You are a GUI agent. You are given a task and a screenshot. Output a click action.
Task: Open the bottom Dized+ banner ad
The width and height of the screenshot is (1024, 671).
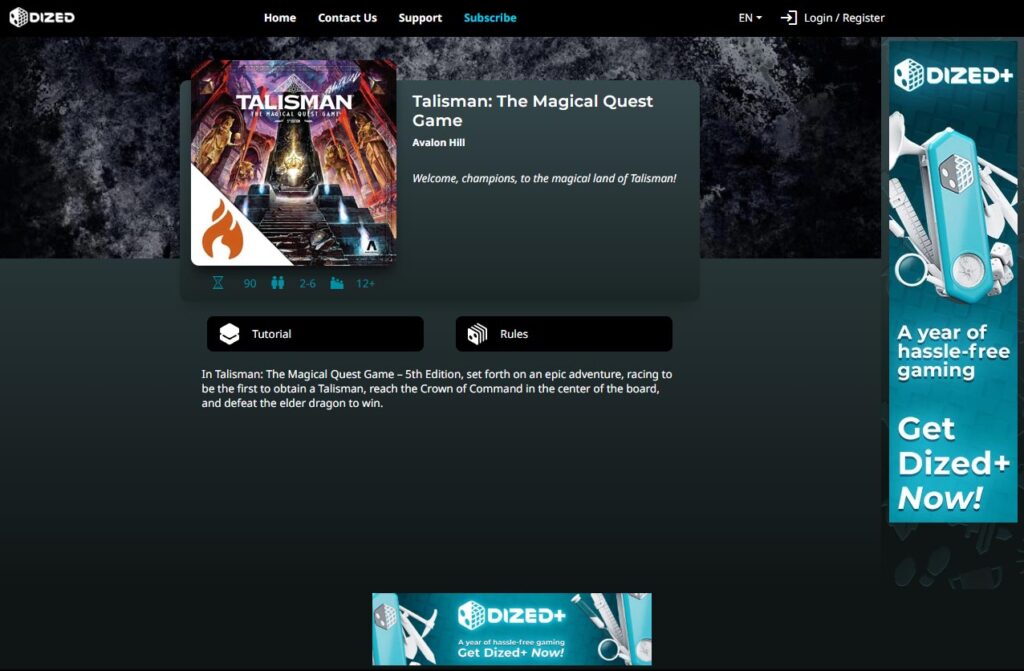512,629
